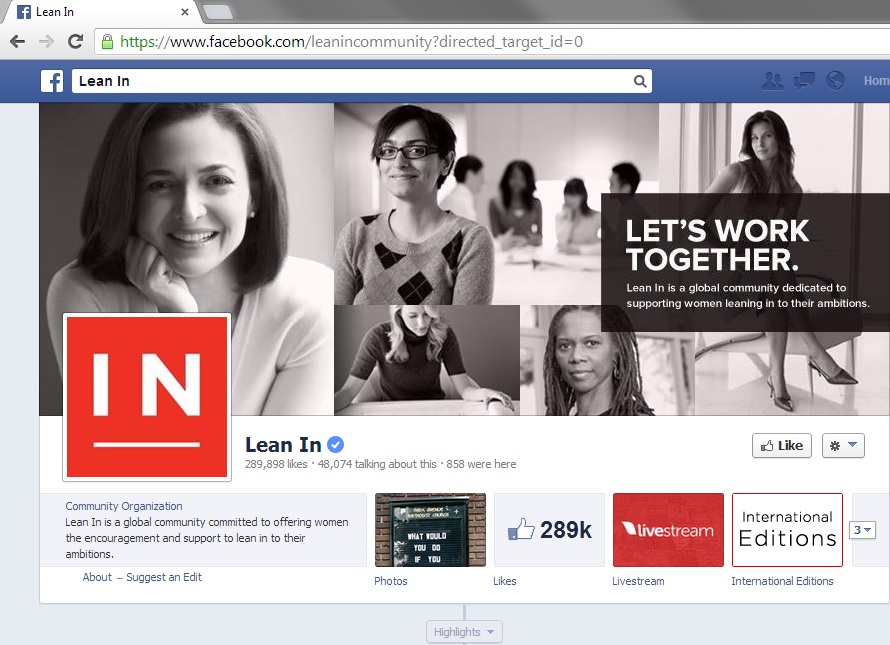Click the verified page checkmark badge
The height and width of the screenshot is (645, 890).
[x=335, y=445]
